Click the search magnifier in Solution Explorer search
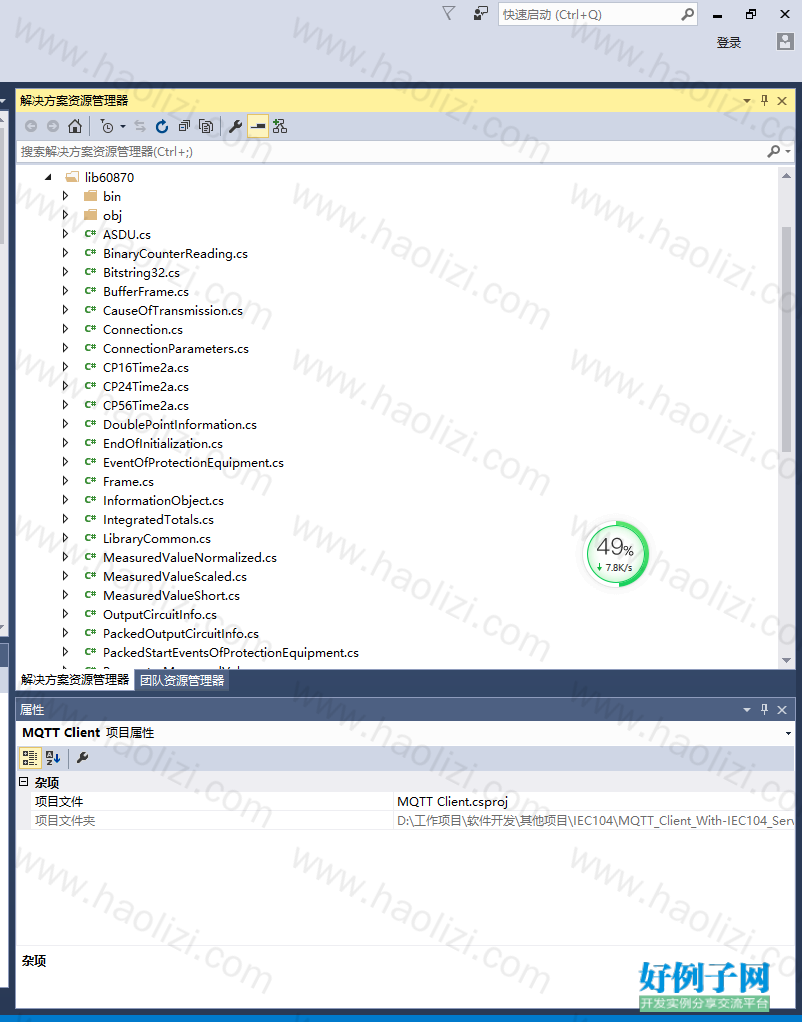The image size is (802, 1022). (x=773, y=151)
